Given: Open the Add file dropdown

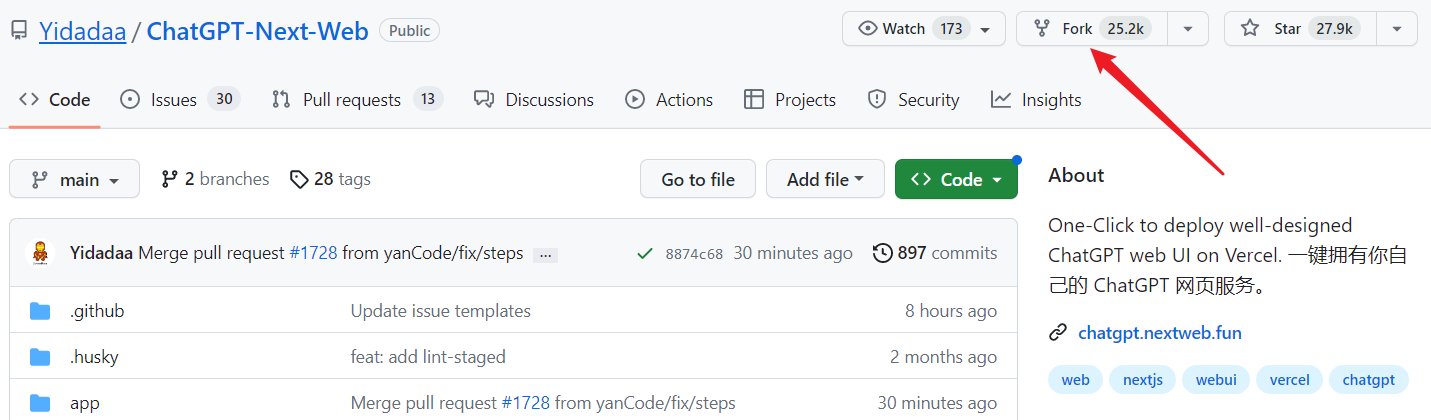Looking at the screenshot, I should pos(825,179).
